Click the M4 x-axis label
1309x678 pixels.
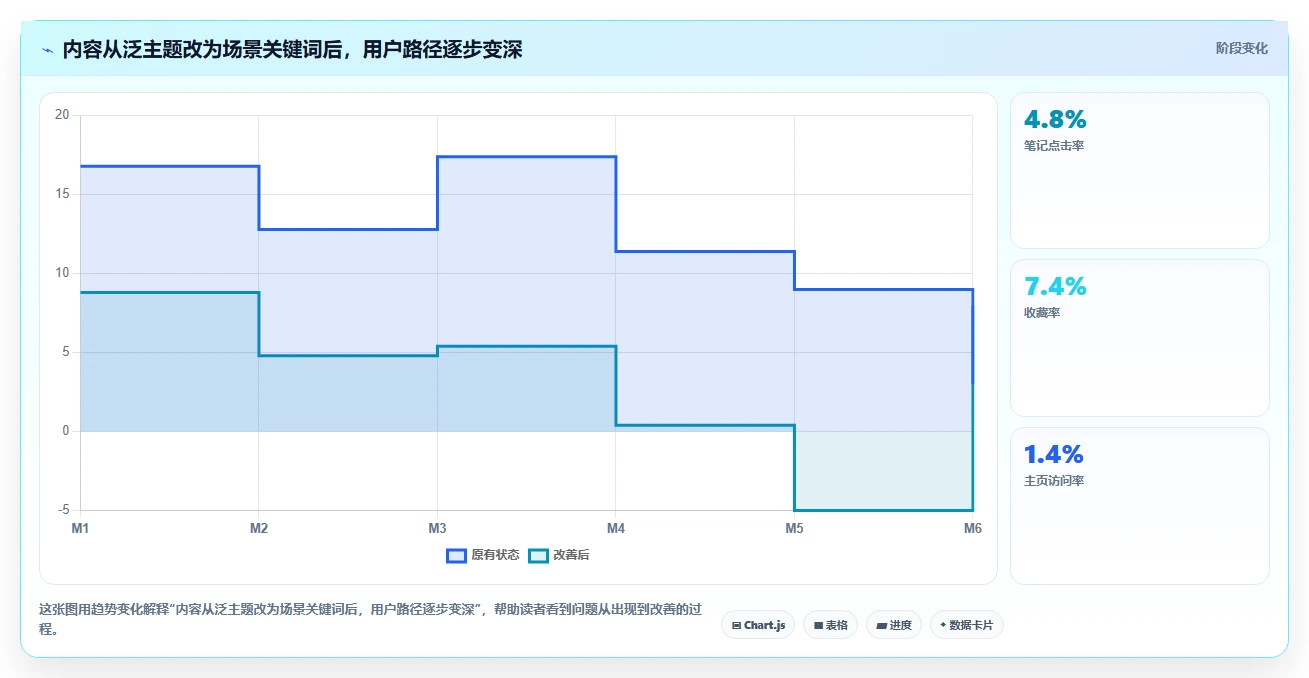tap(616, 528)
